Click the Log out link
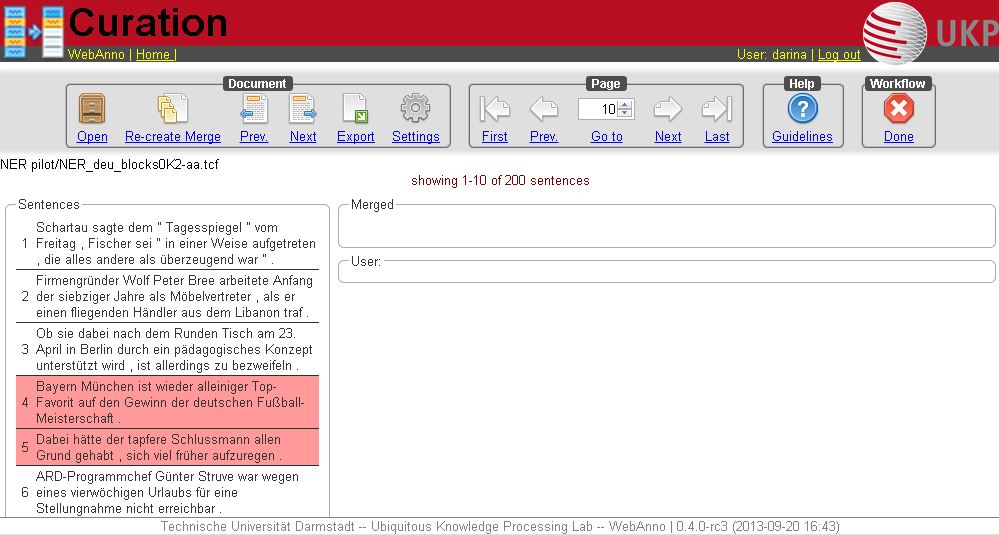The height and width of the screenshot is (535, 999). click(x=839, y=54)
